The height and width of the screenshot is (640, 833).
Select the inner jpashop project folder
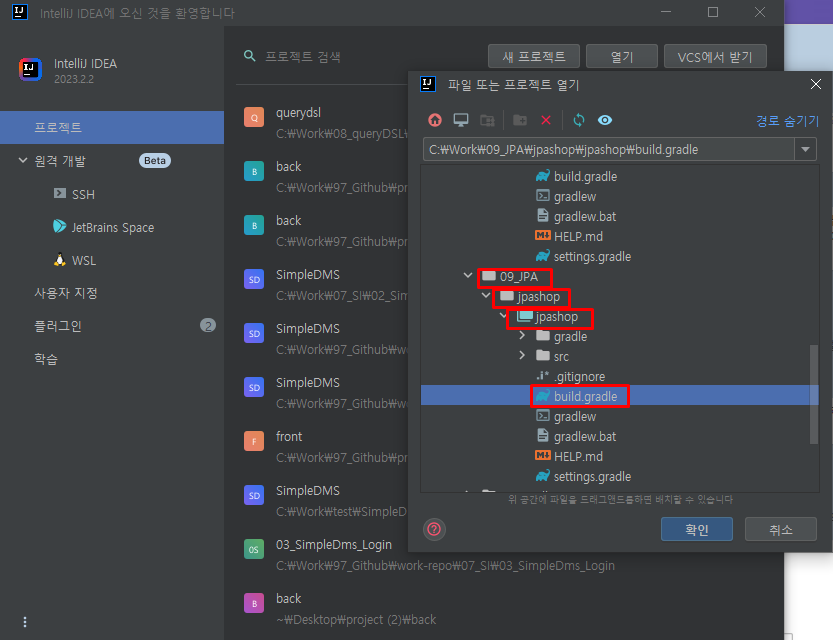click(x=548, y=317)
